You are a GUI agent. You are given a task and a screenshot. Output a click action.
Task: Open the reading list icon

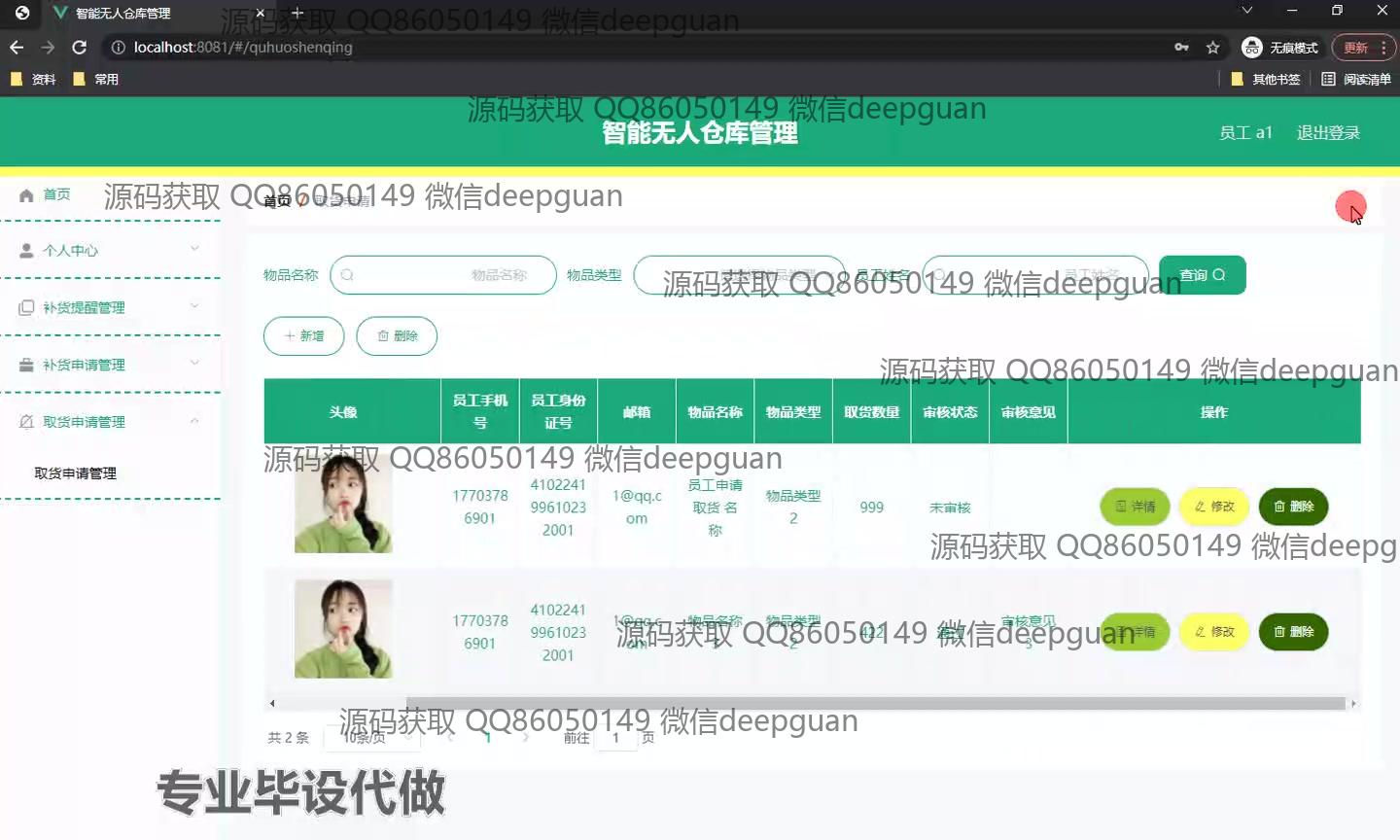[1328, 79]
